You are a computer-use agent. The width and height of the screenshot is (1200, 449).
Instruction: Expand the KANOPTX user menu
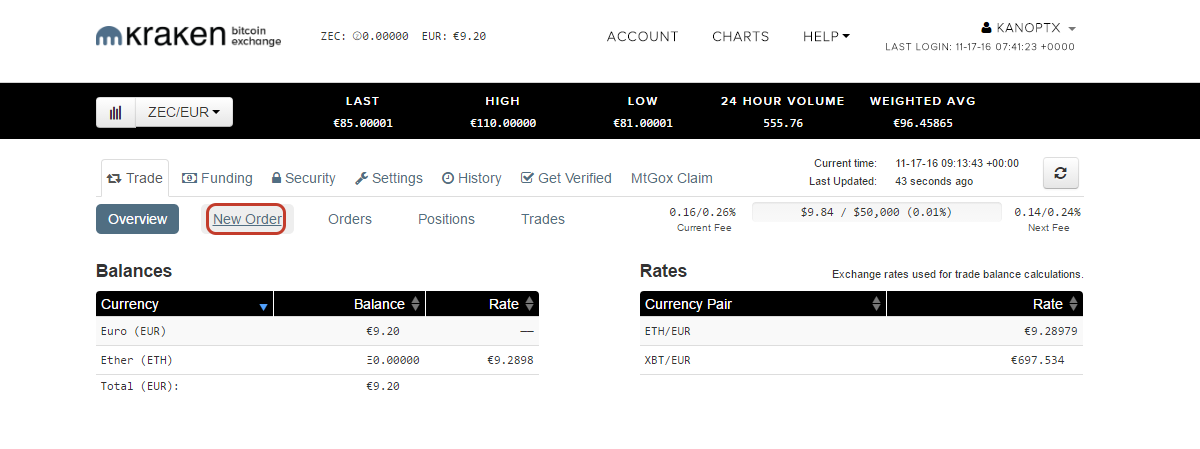(x=1029, y=28)
